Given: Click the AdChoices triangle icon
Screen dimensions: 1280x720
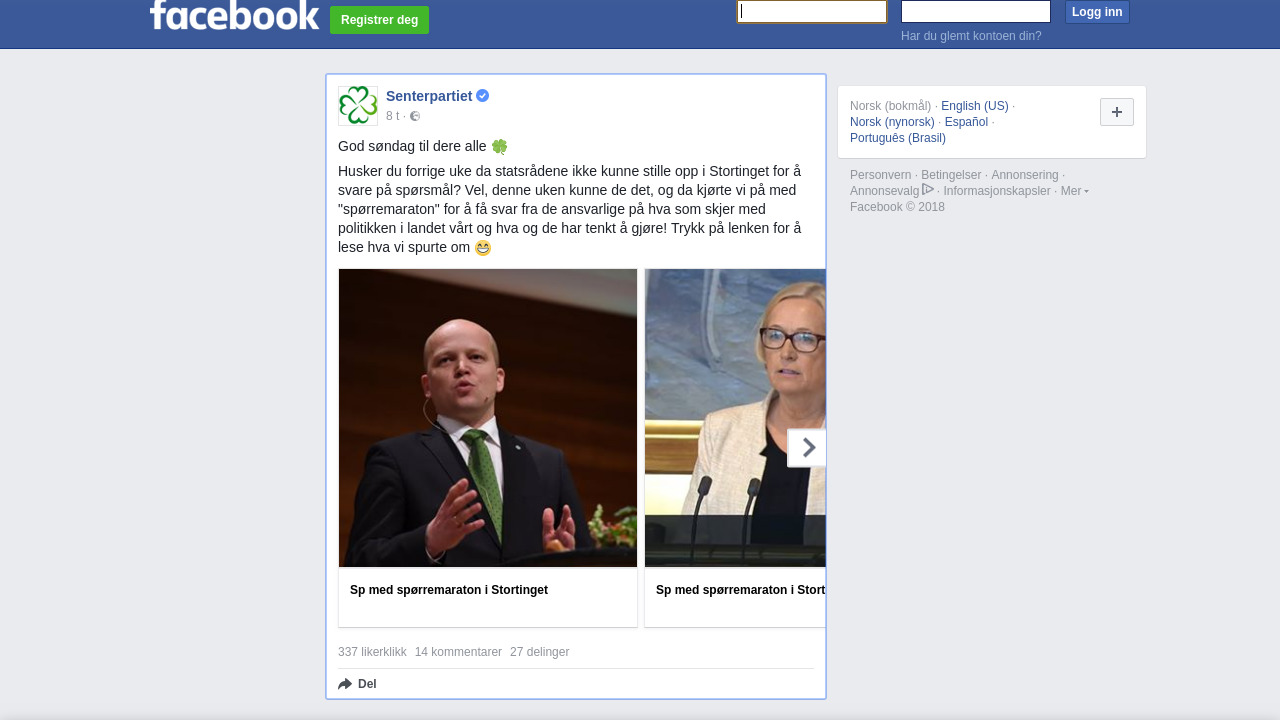Looking at the screenshot, I should click(x=928, y=190).
